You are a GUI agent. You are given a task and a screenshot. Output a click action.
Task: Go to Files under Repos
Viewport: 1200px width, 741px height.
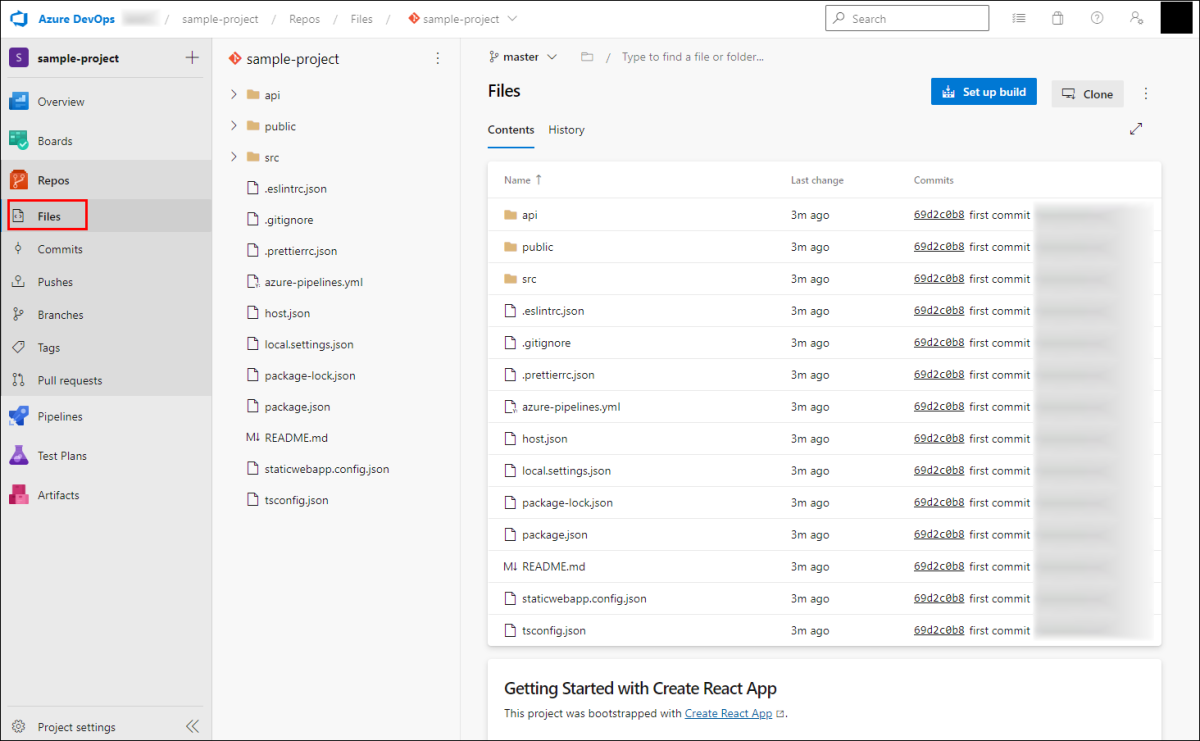point(48,216)
